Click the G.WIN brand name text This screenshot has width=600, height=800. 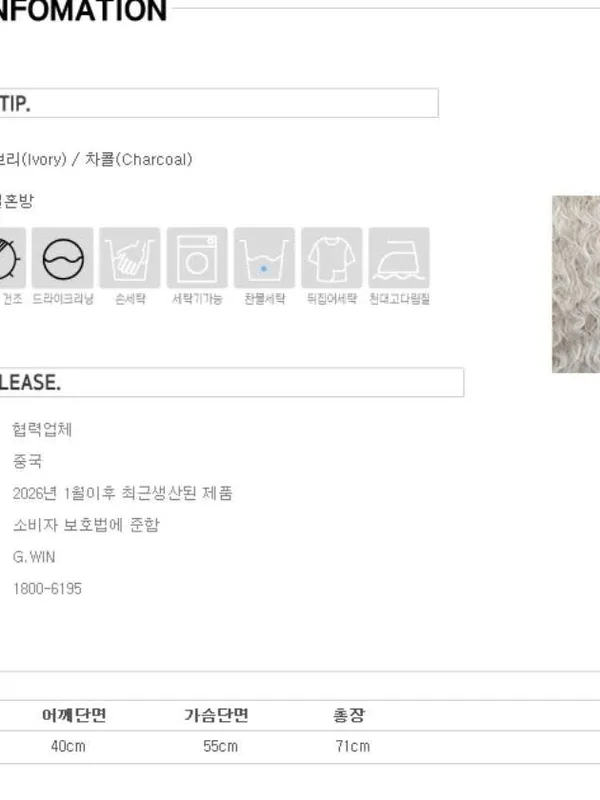pyautogui.click(x=34, y=557)
